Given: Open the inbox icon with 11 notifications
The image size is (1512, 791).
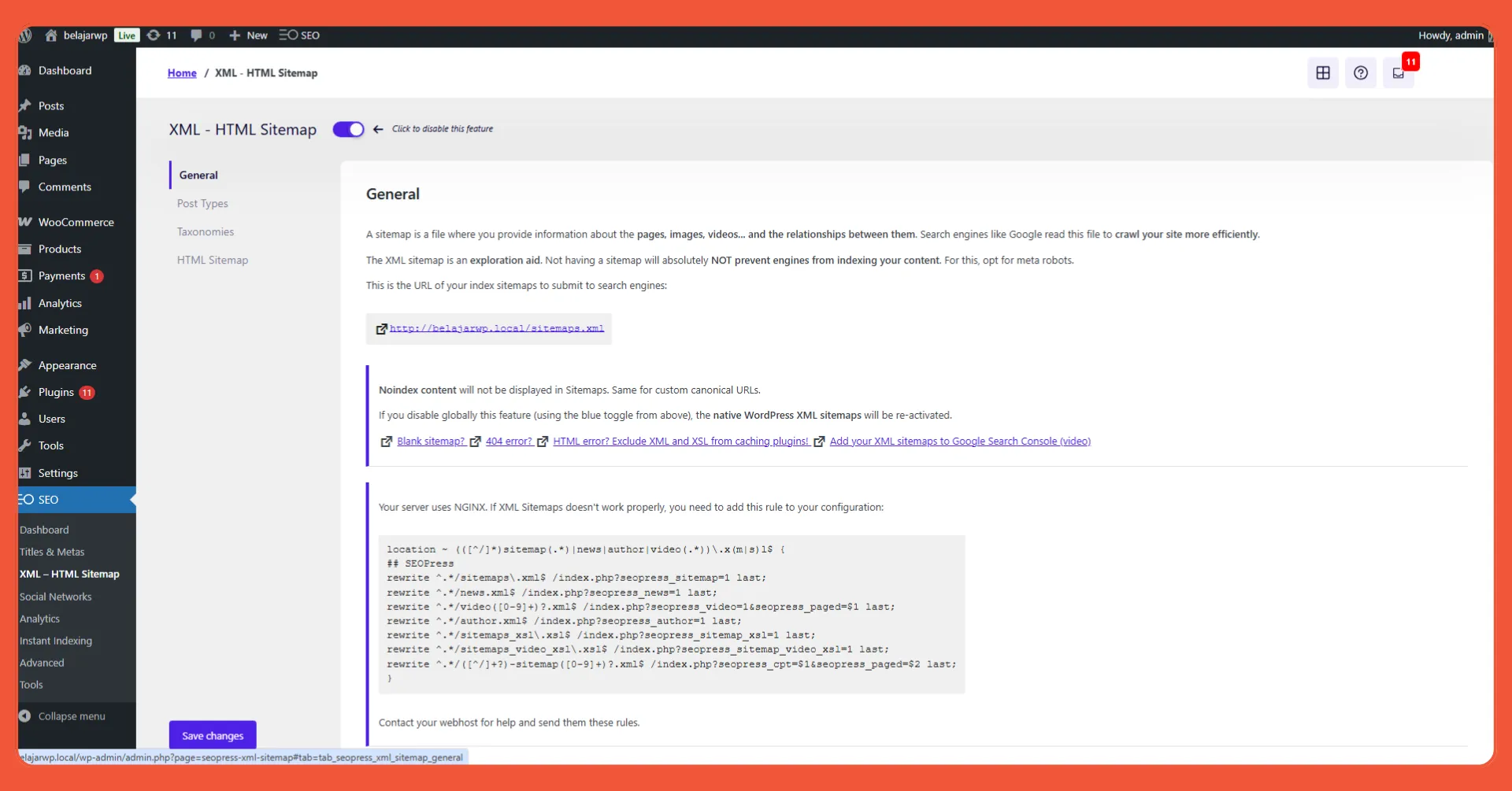Looking at the screenshot, I should 1399,72.
